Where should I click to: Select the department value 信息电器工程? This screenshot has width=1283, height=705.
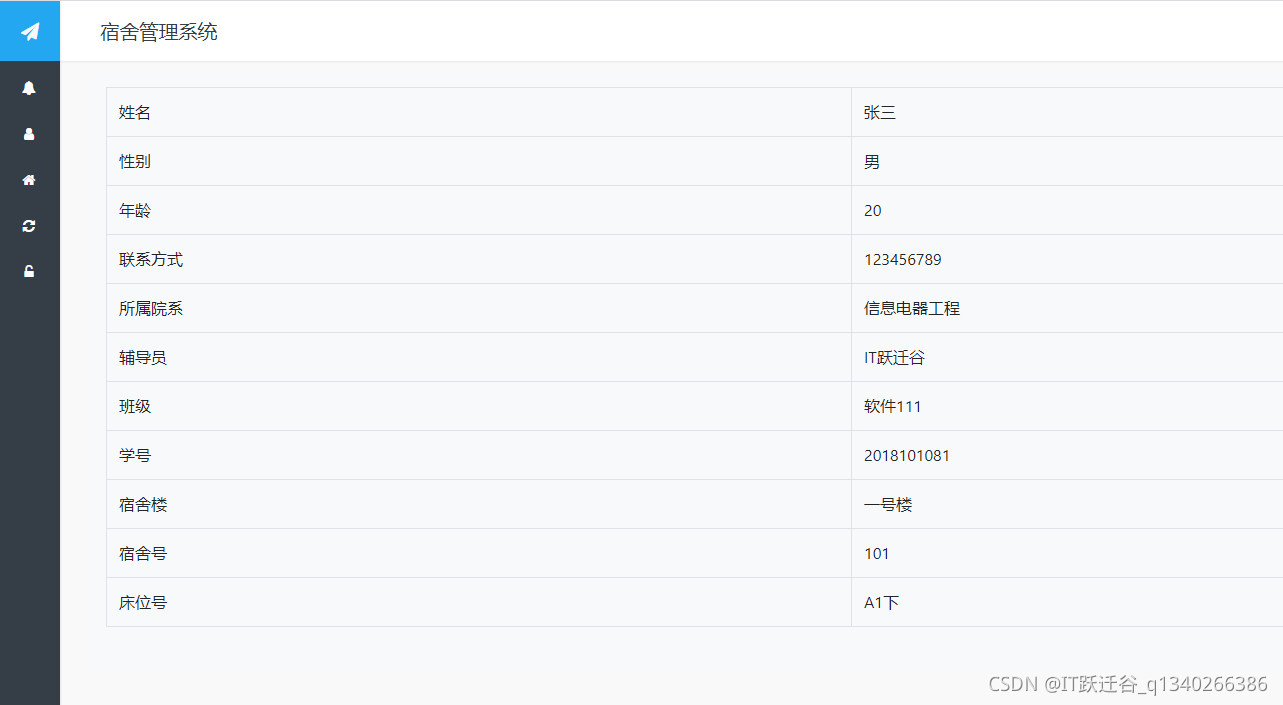point(912,309)
